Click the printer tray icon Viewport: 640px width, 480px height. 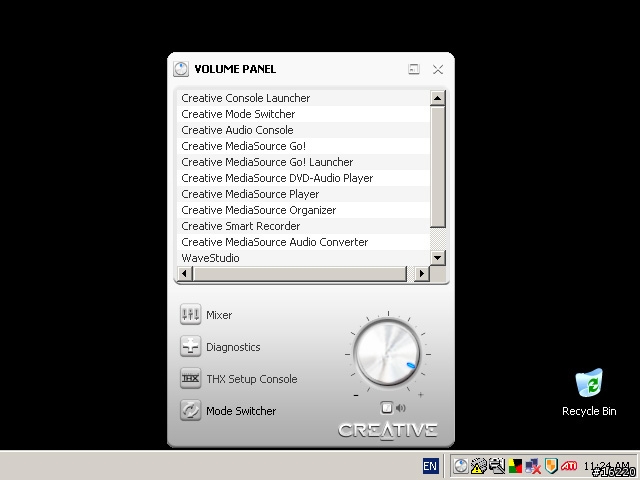(497, 466)
